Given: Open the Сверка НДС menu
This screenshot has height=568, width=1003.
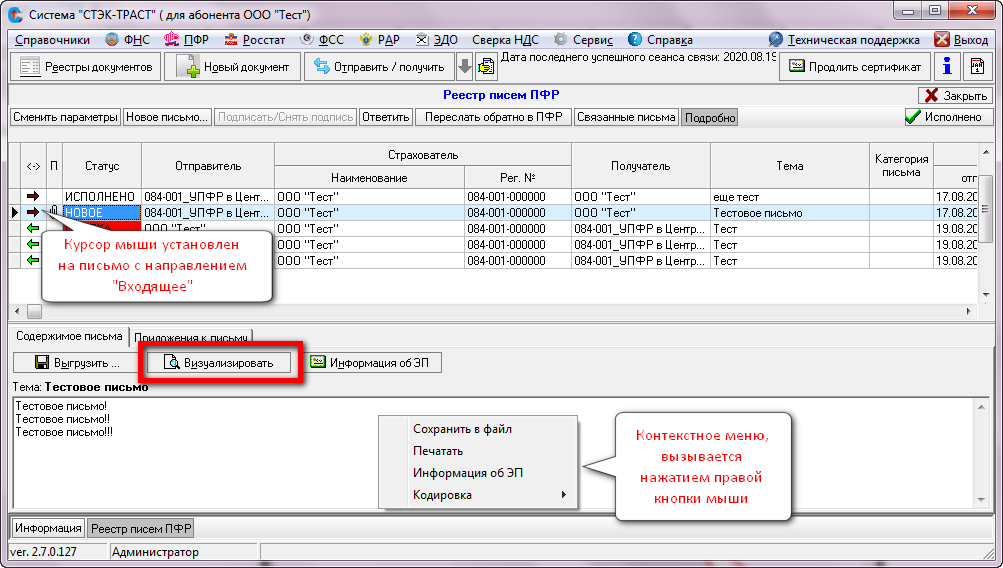Looking at the screenshot, I should 505,40.
